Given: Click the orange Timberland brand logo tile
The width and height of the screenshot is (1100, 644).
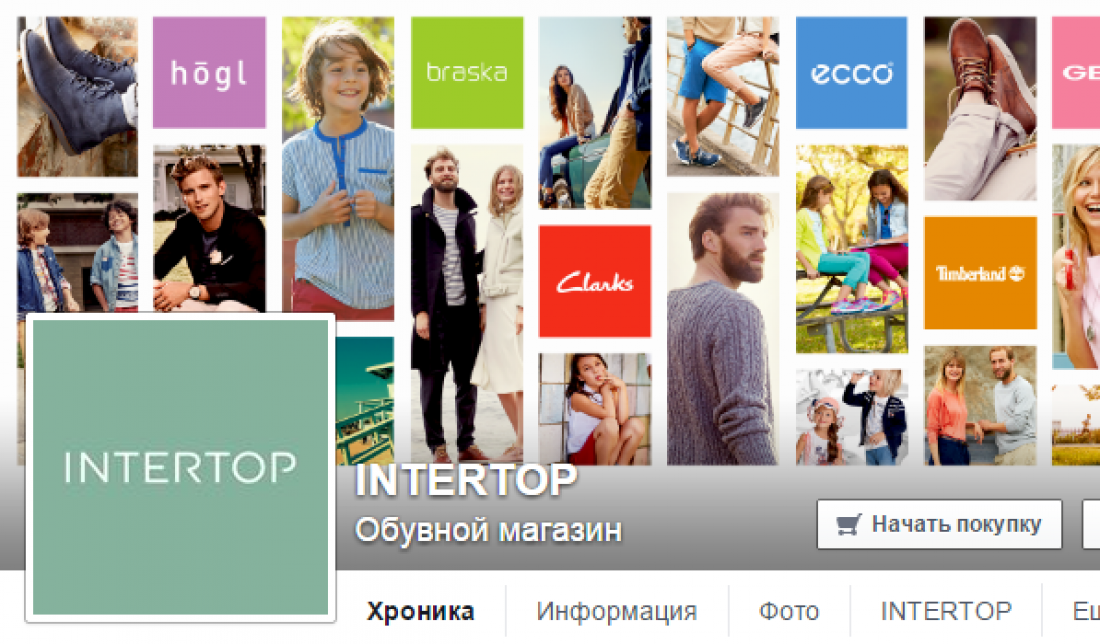Looking at the screenshot, I should [x=980, y=273].
